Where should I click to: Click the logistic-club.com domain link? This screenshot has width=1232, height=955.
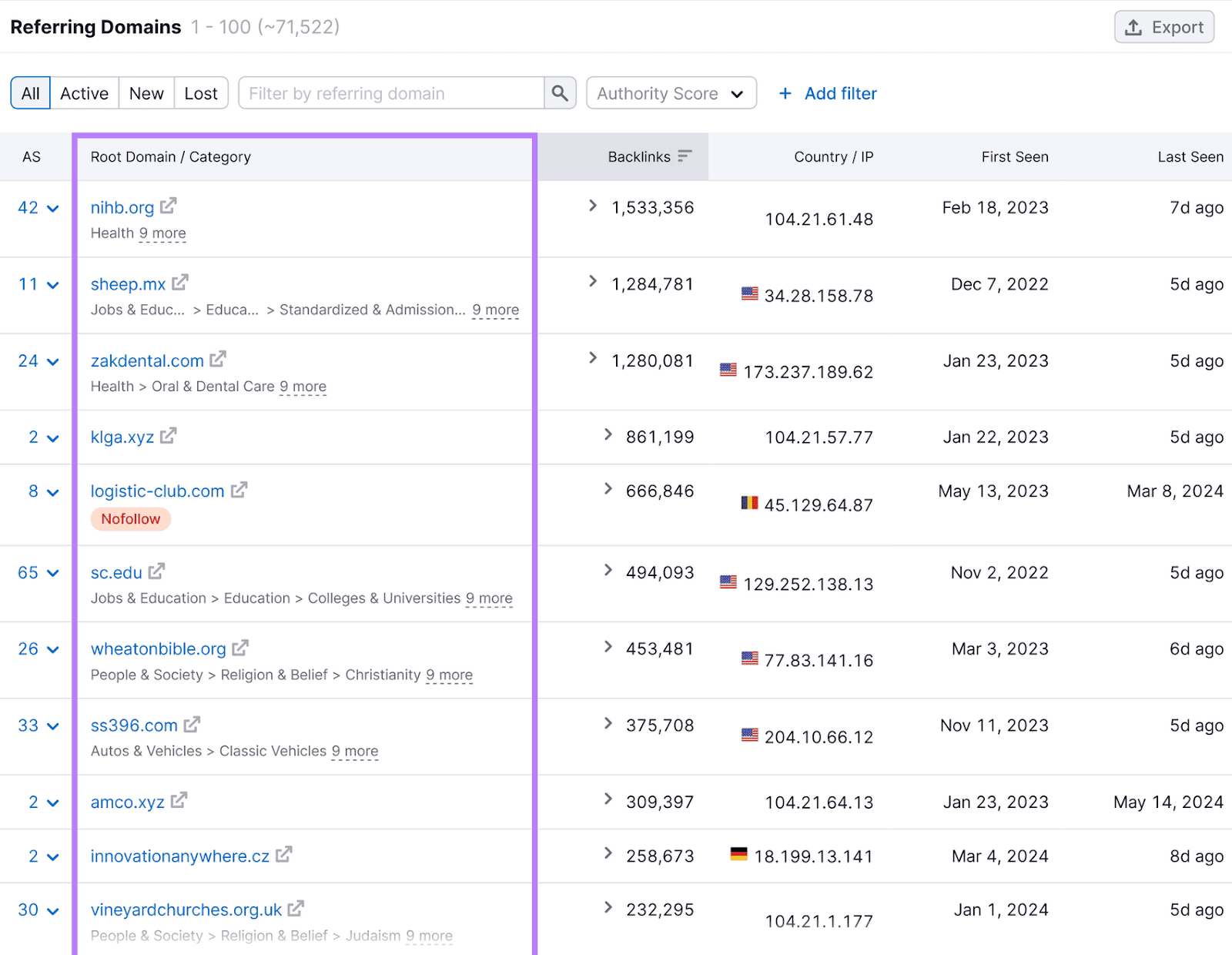coord(156,491)
